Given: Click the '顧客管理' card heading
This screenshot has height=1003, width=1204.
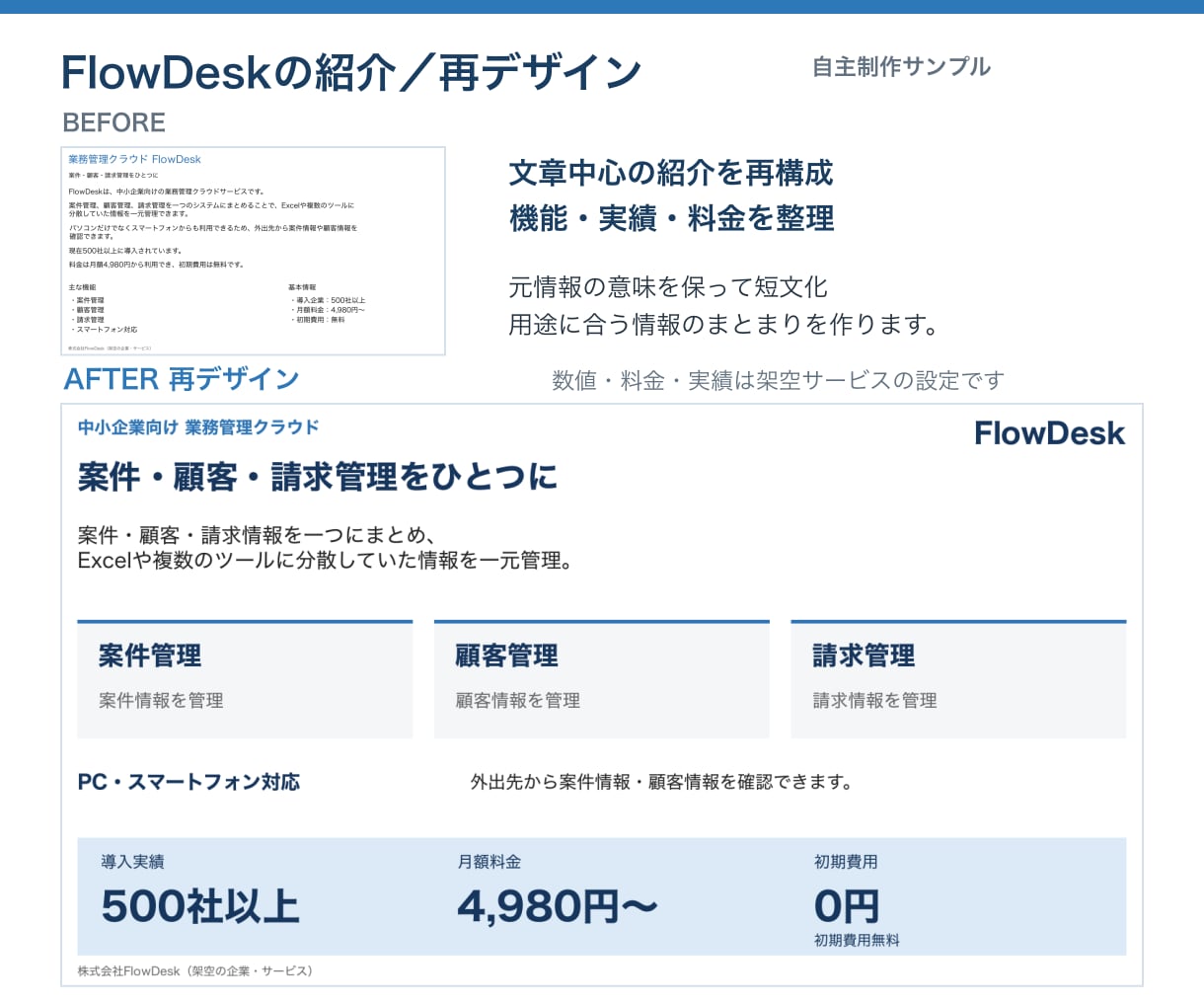Looking at the screenshot, I should 507,656.
